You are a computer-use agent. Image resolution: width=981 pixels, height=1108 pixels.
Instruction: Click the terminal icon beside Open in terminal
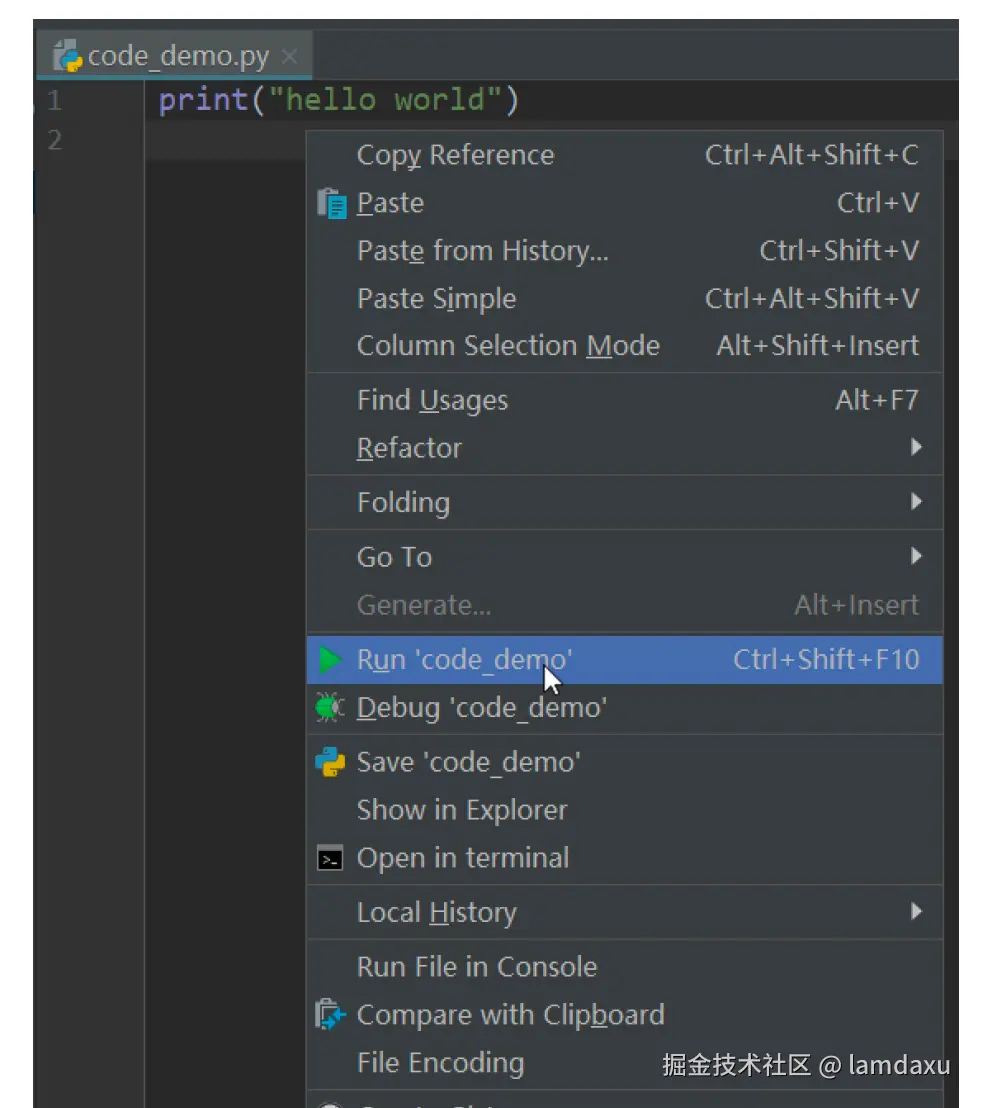click(330, 858)
